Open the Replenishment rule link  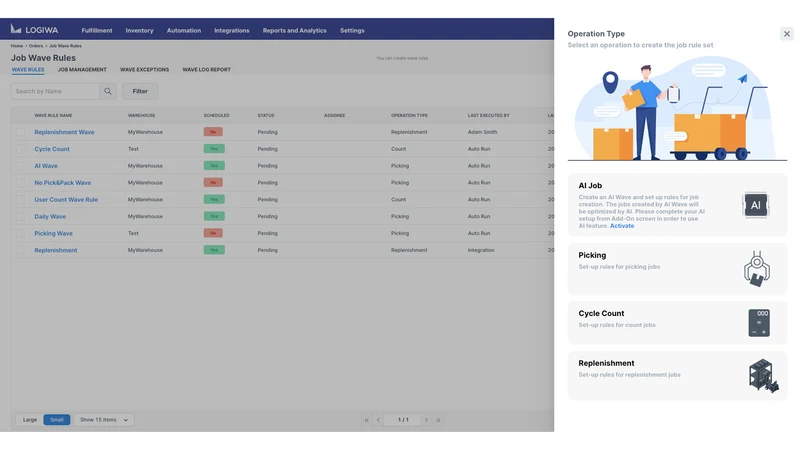(x=56, y=250)
